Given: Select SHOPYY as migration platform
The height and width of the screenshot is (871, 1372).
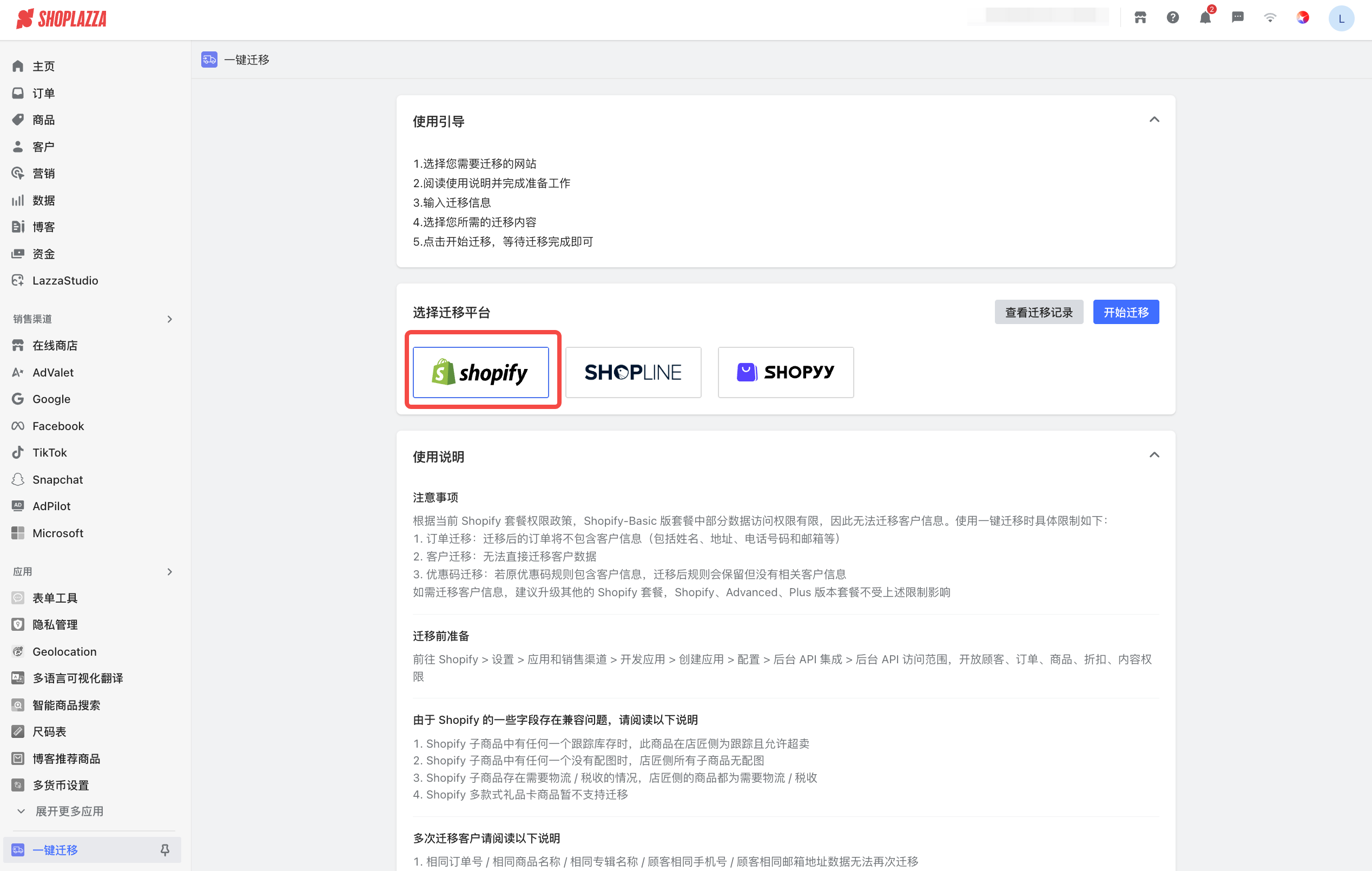Looking at the screenshot, I should point(786,372).
